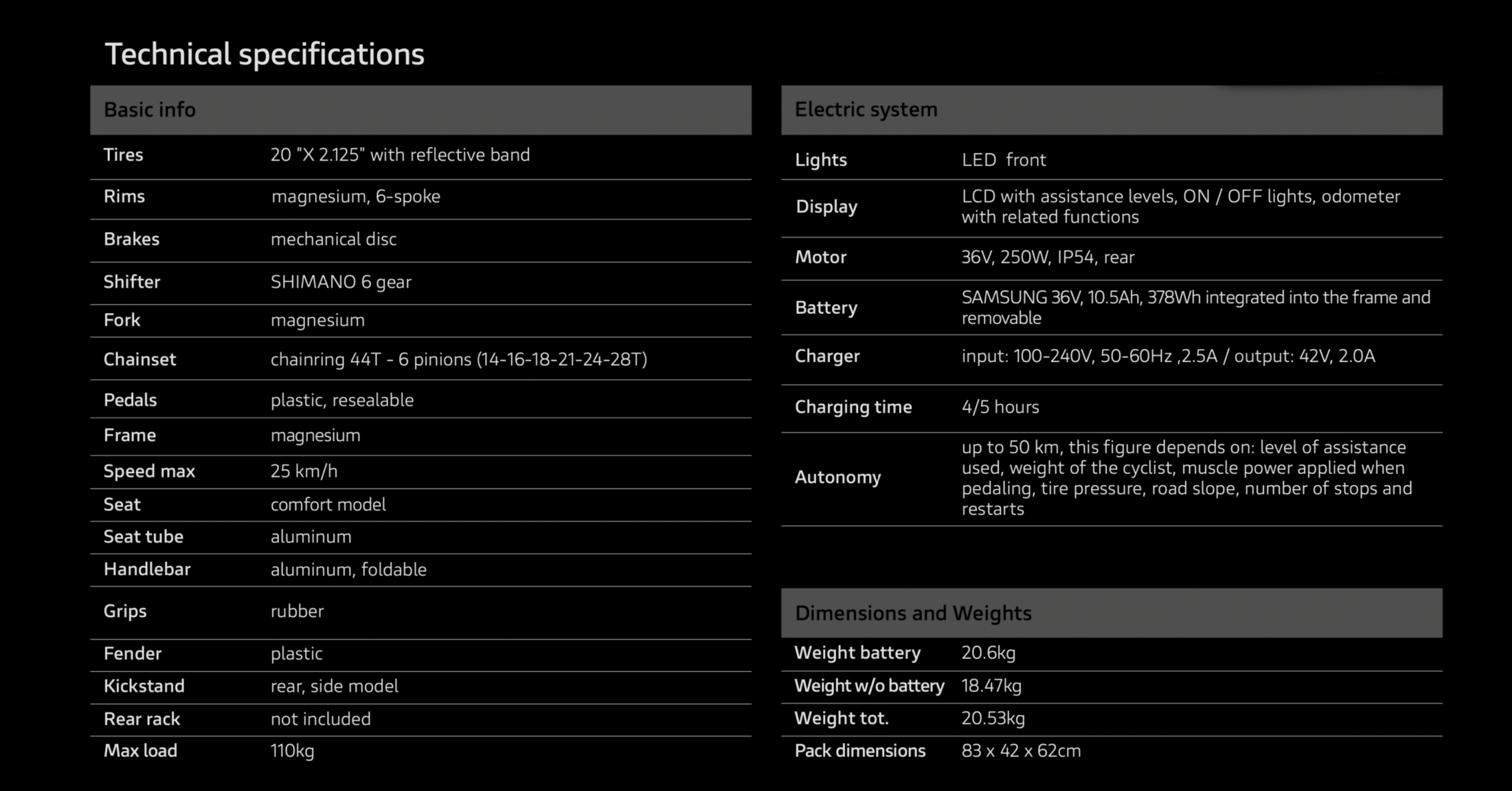Click the mechanical disc brakes value
This screenshot has height=791, width=1512.
(x=334, y=239)
